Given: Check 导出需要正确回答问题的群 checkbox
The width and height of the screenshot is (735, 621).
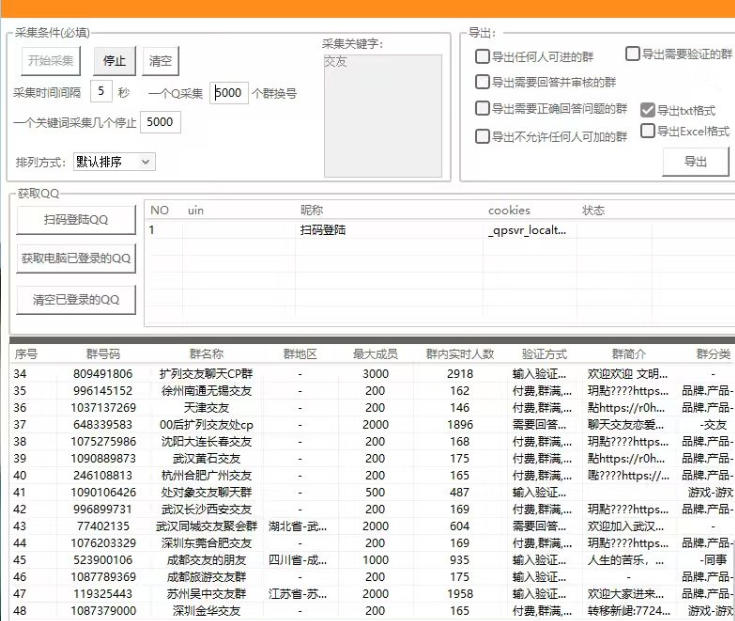Looking at the screenshot, I should point(482,108).
